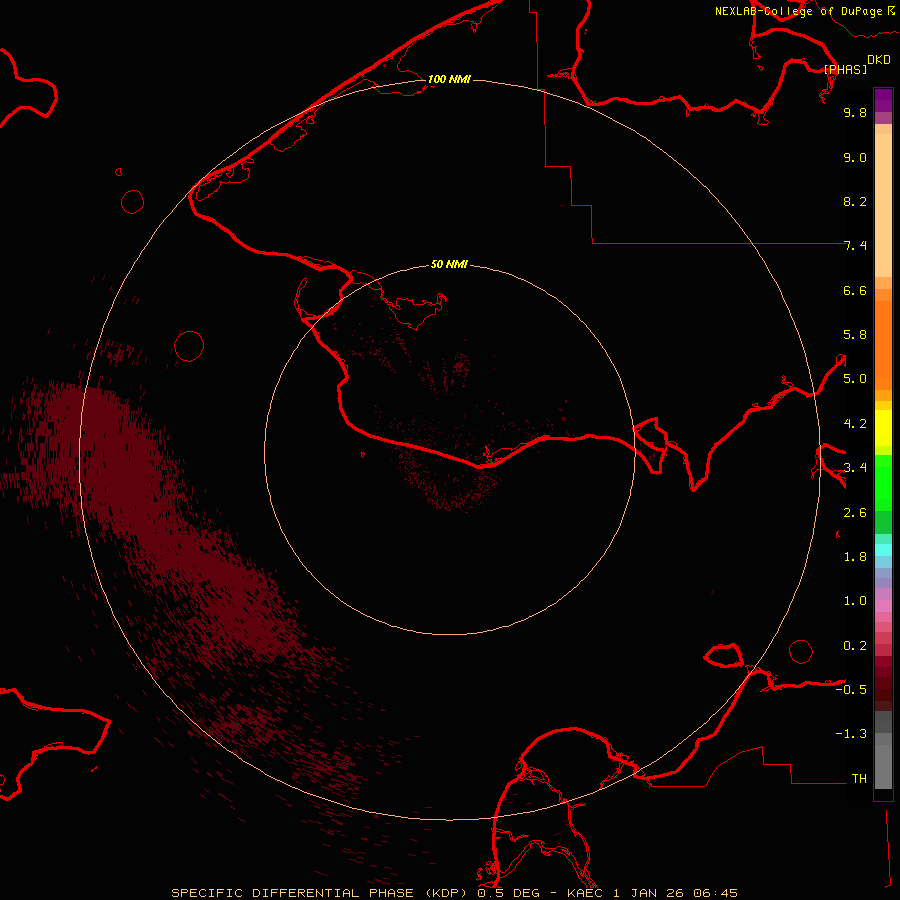Image resolution: width=900 pixels, height=900 pixels.
Task: Click the 5.0 scale value
Action: (855, 379)
